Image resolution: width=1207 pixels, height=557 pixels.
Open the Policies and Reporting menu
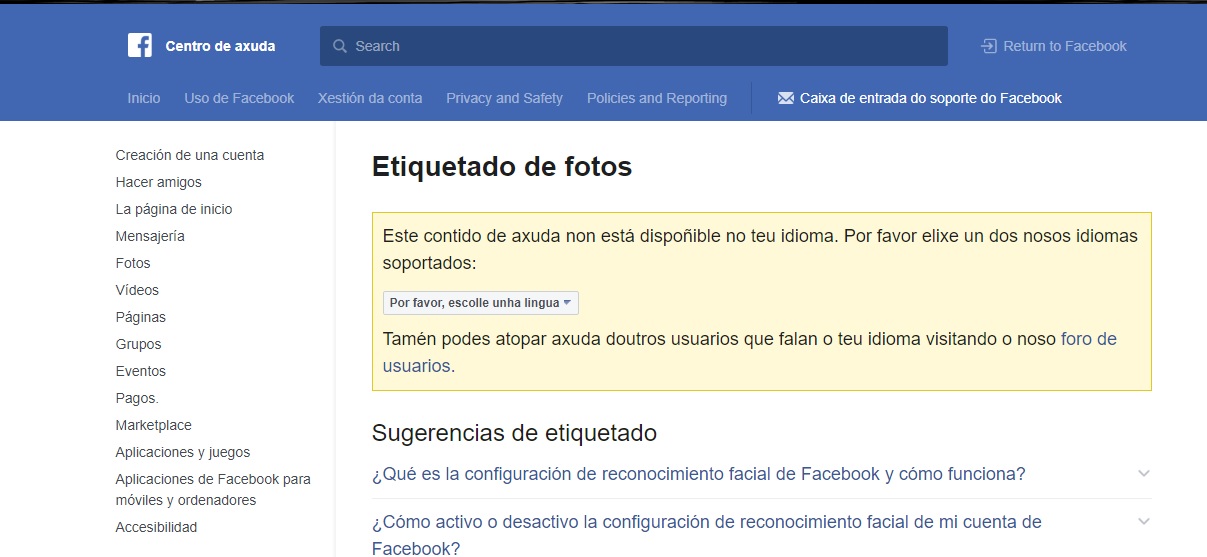[656, 98]
